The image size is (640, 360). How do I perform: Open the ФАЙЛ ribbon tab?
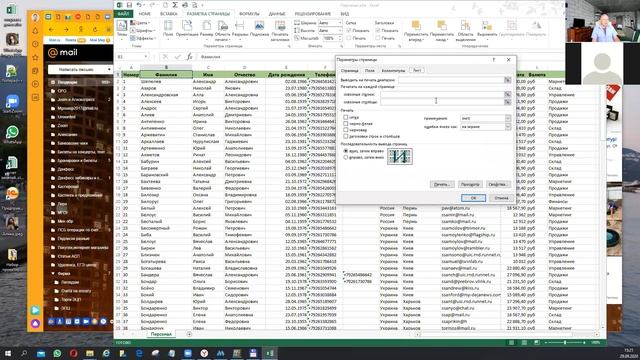click(x=122, y=13)
